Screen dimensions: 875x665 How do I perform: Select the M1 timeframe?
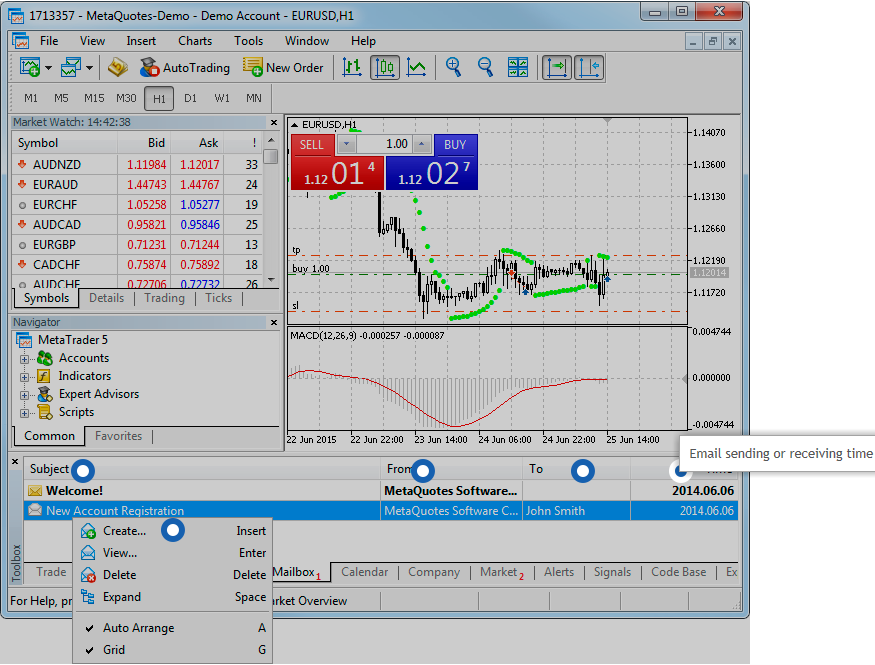click(31, 98)
